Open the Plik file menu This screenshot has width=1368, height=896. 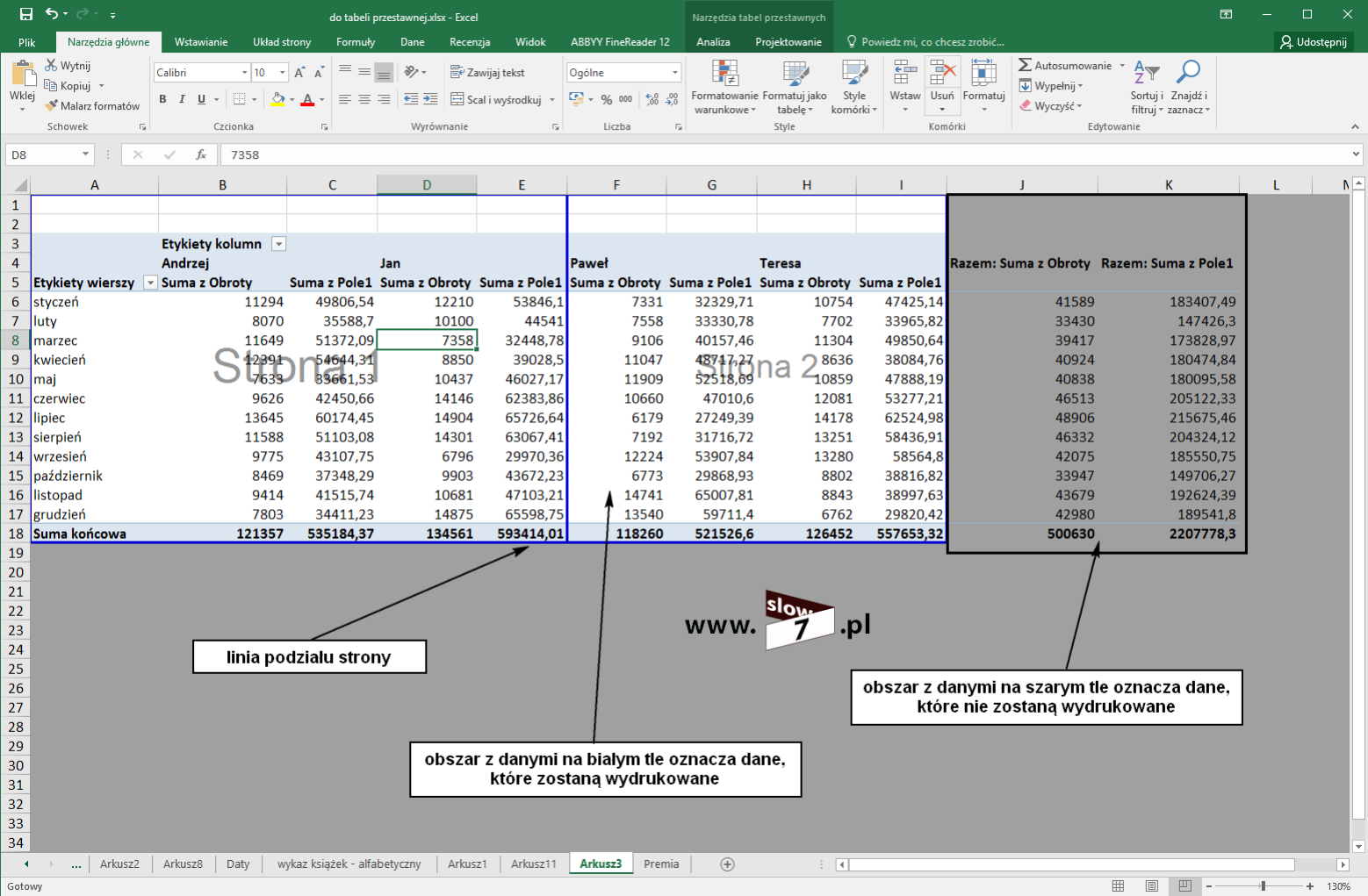(27, 42)
